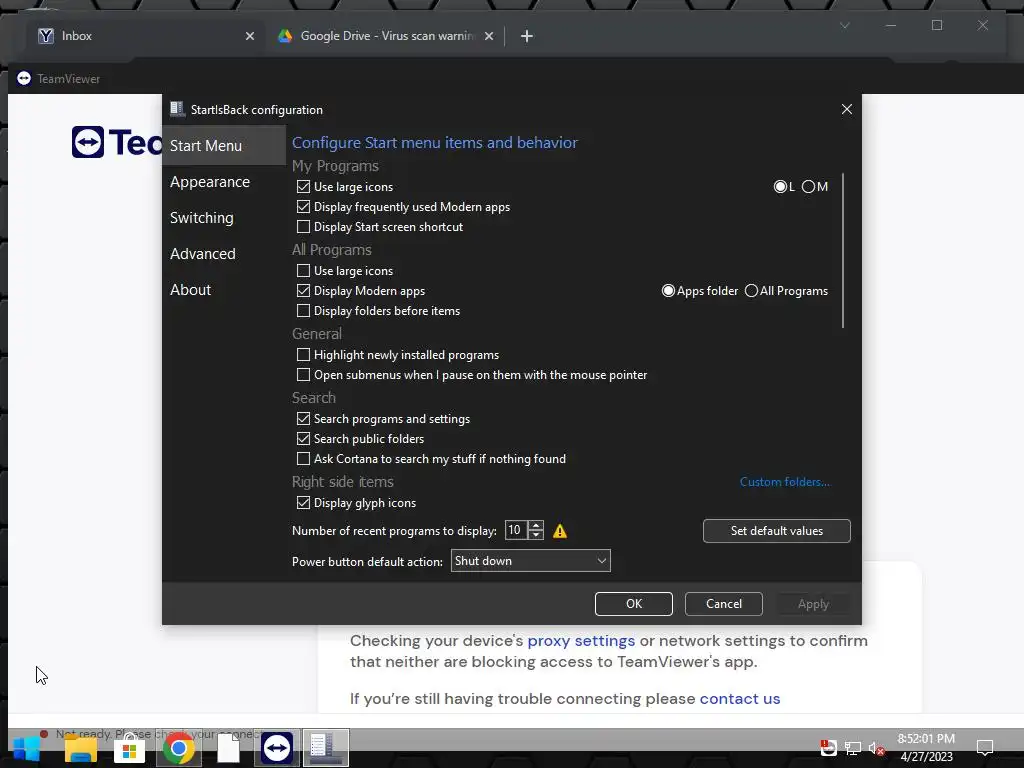Click the taskbar clock and date

[926, 748]
